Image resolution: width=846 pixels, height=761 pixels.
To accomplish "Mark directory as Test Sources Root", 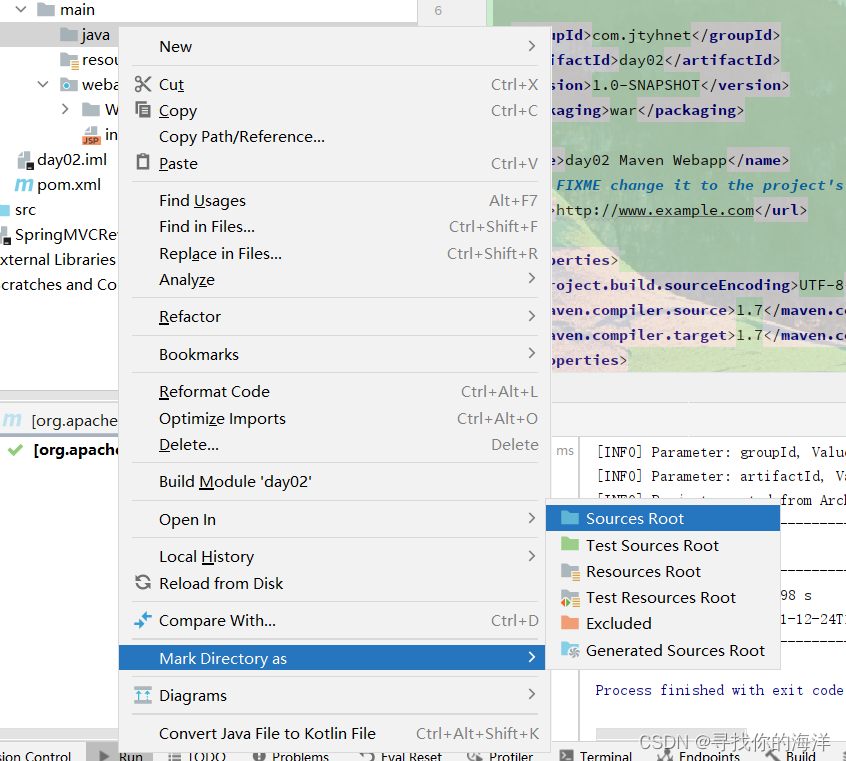I will click(x=663, y=545).
